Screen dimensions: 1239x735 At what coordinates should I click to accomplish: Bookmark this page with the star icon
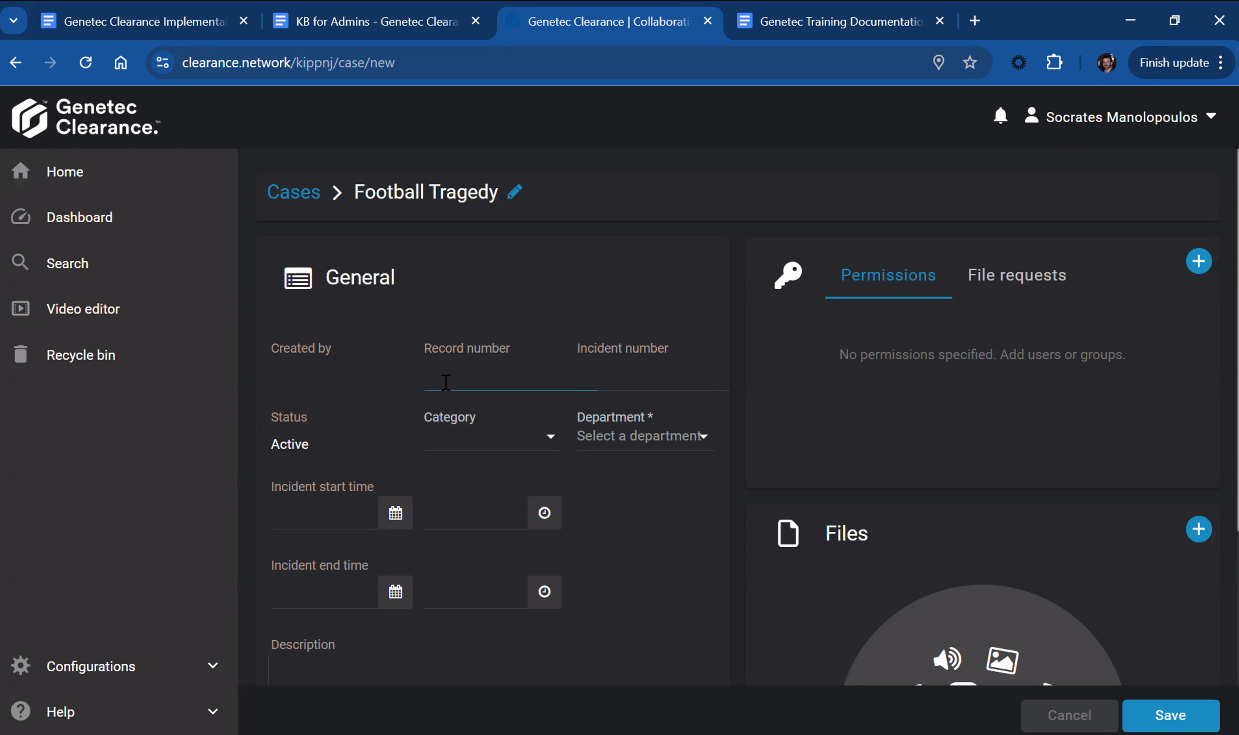tap(969, 63)
